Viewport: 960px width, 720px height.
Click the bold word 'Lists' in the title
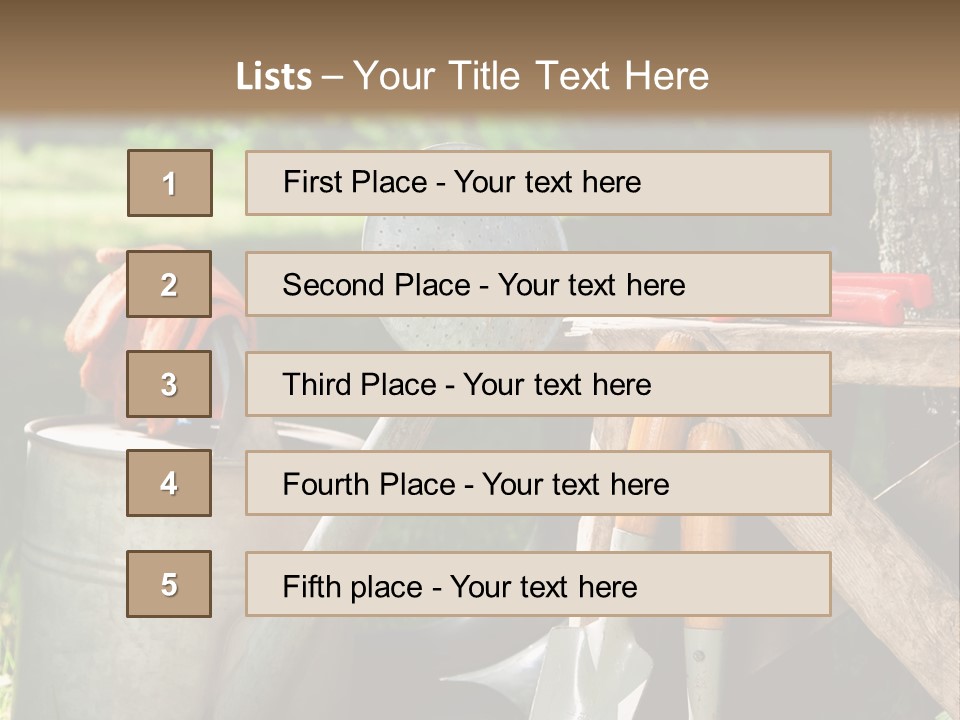(274, 77)
